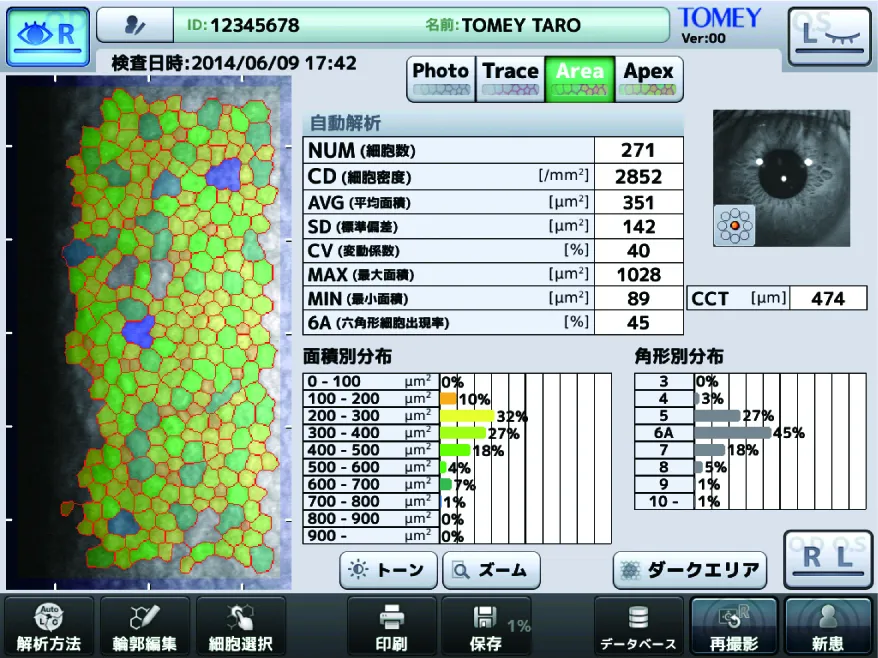
Task: Click the fixation target position icon
Action: [734, 225]
